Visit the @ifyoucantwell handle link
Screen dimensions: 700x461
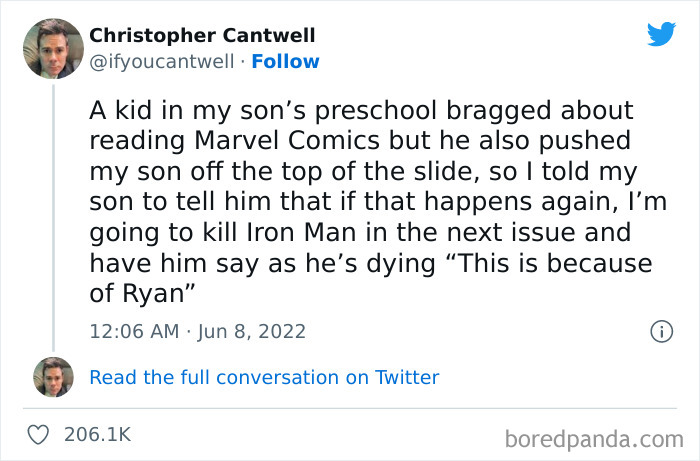point(164,62)
